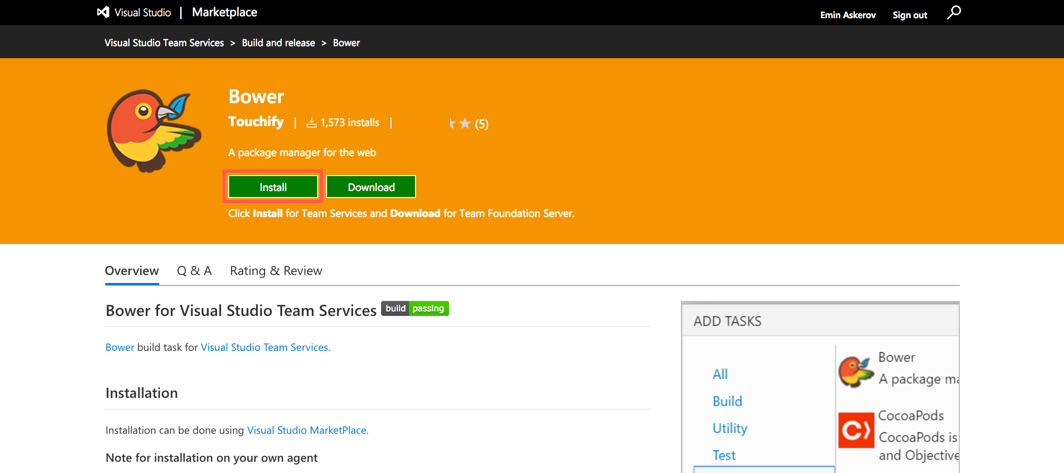Screen dimensions: 1064x473
Task: Click the ADD TASKS panel title
Action: 727,321
